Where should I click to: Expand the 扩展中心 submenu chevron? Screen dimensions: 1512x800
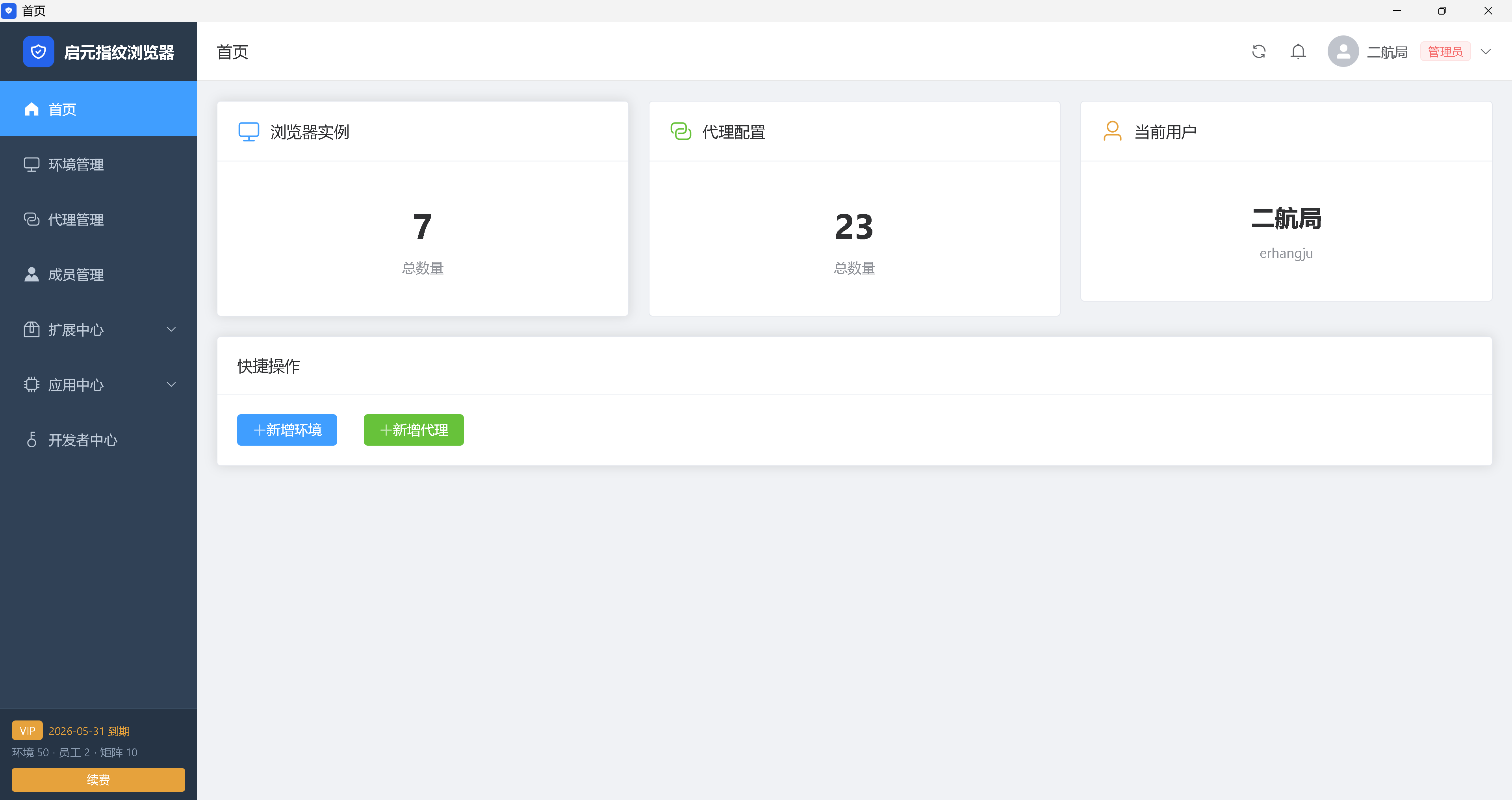[171, 329]
